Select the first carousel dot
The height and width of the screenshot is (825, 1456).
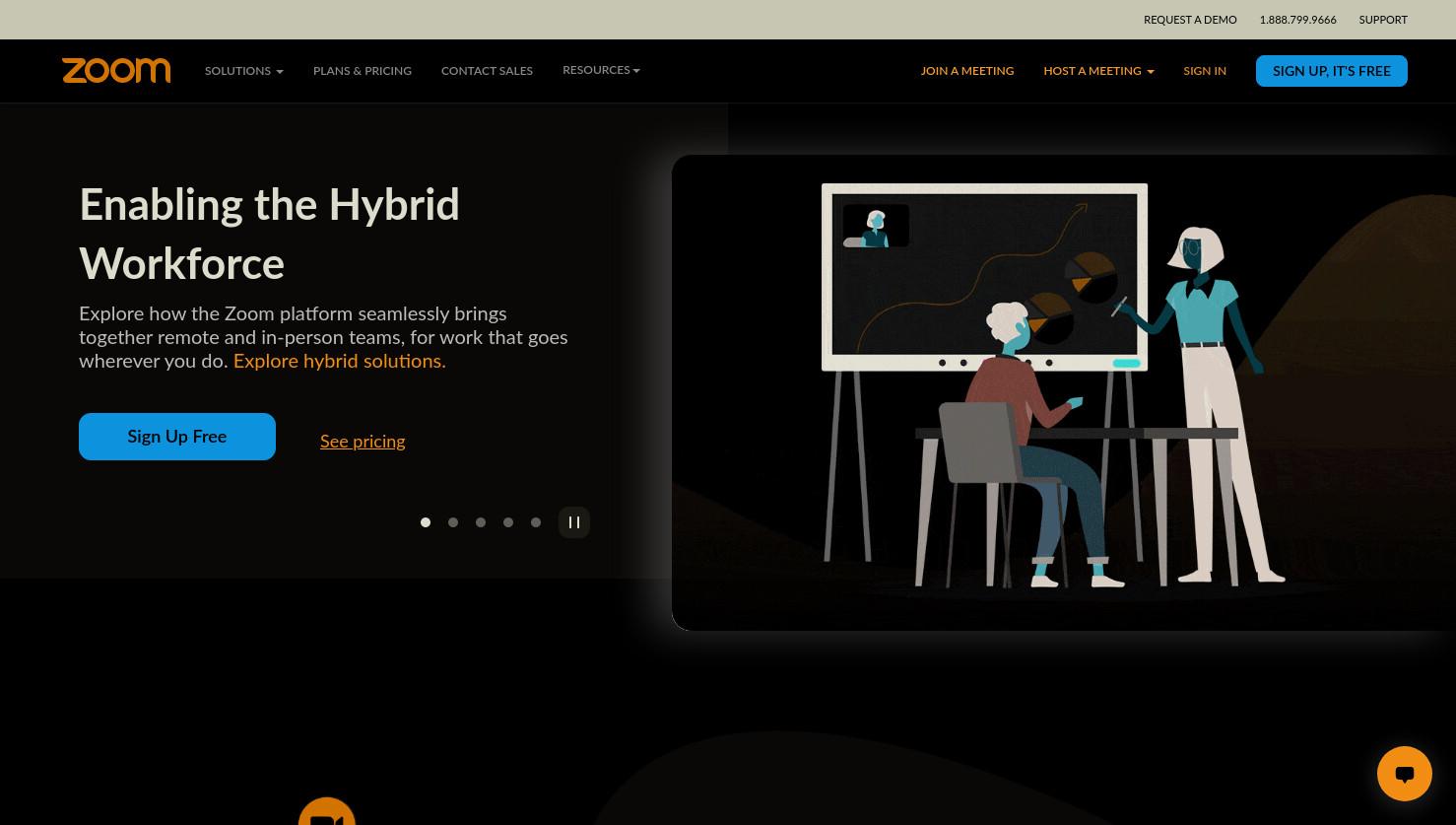426,522
